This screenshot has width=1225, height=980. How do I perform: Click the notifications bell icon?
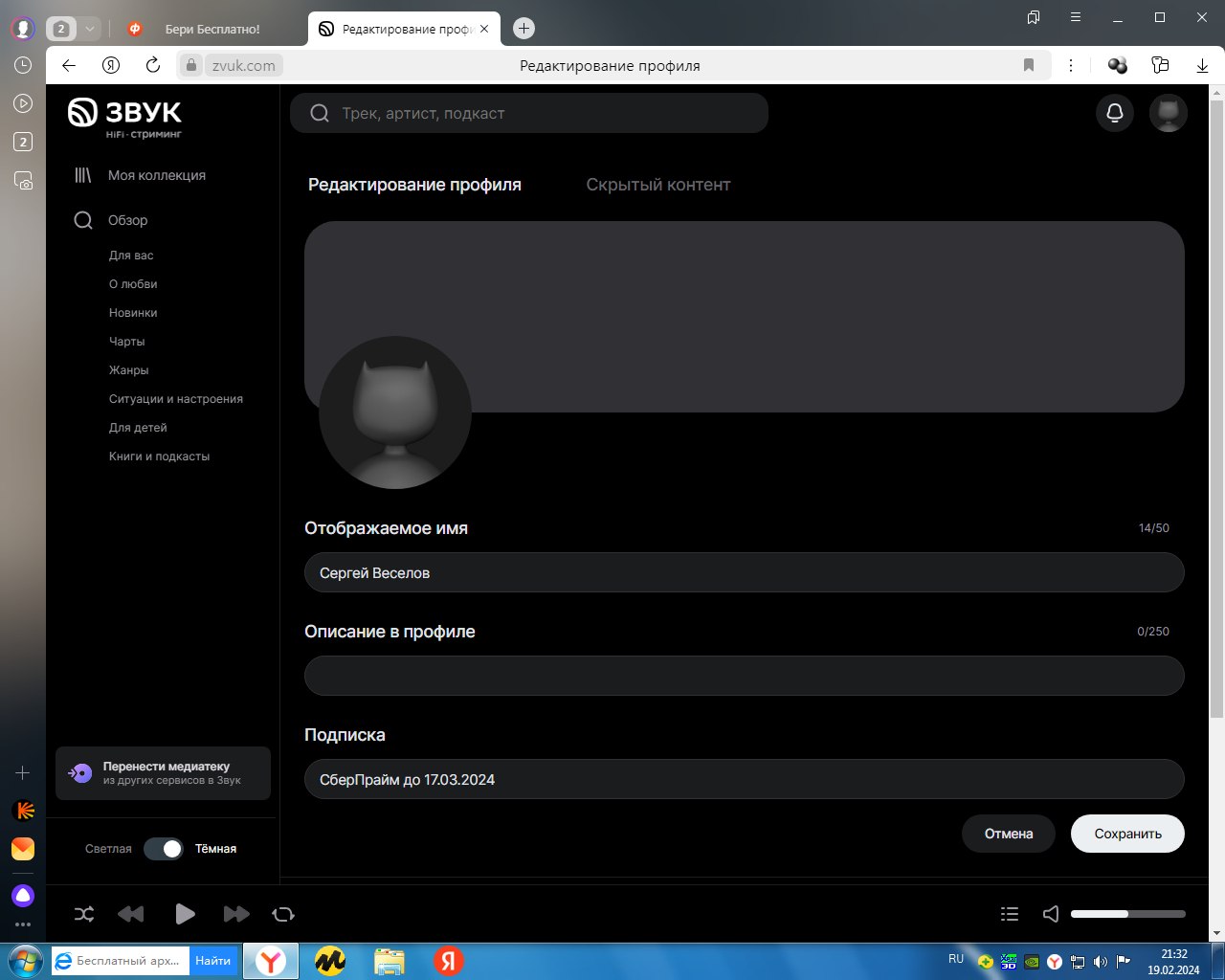(x=1114, y=113)
